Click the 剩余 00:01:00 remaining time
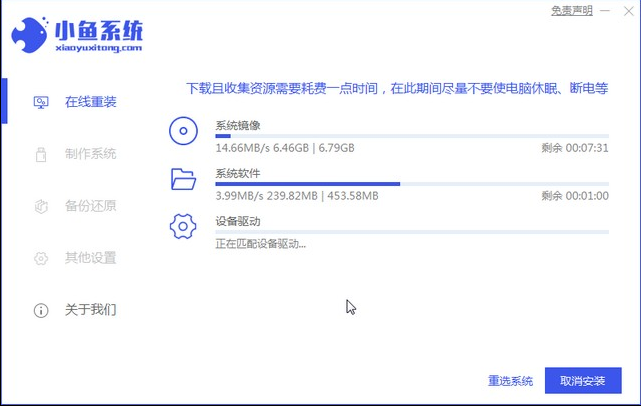641x406 pixels. pyautogui.click(x=575, y=196)
